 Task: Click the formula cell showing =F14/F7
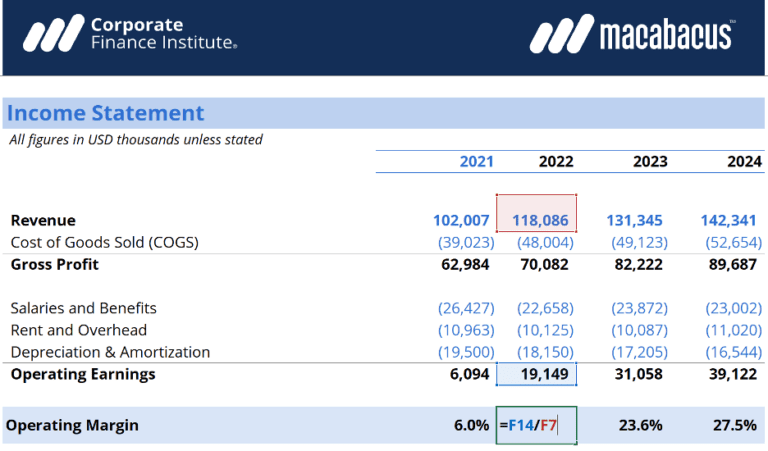(536, 425)
